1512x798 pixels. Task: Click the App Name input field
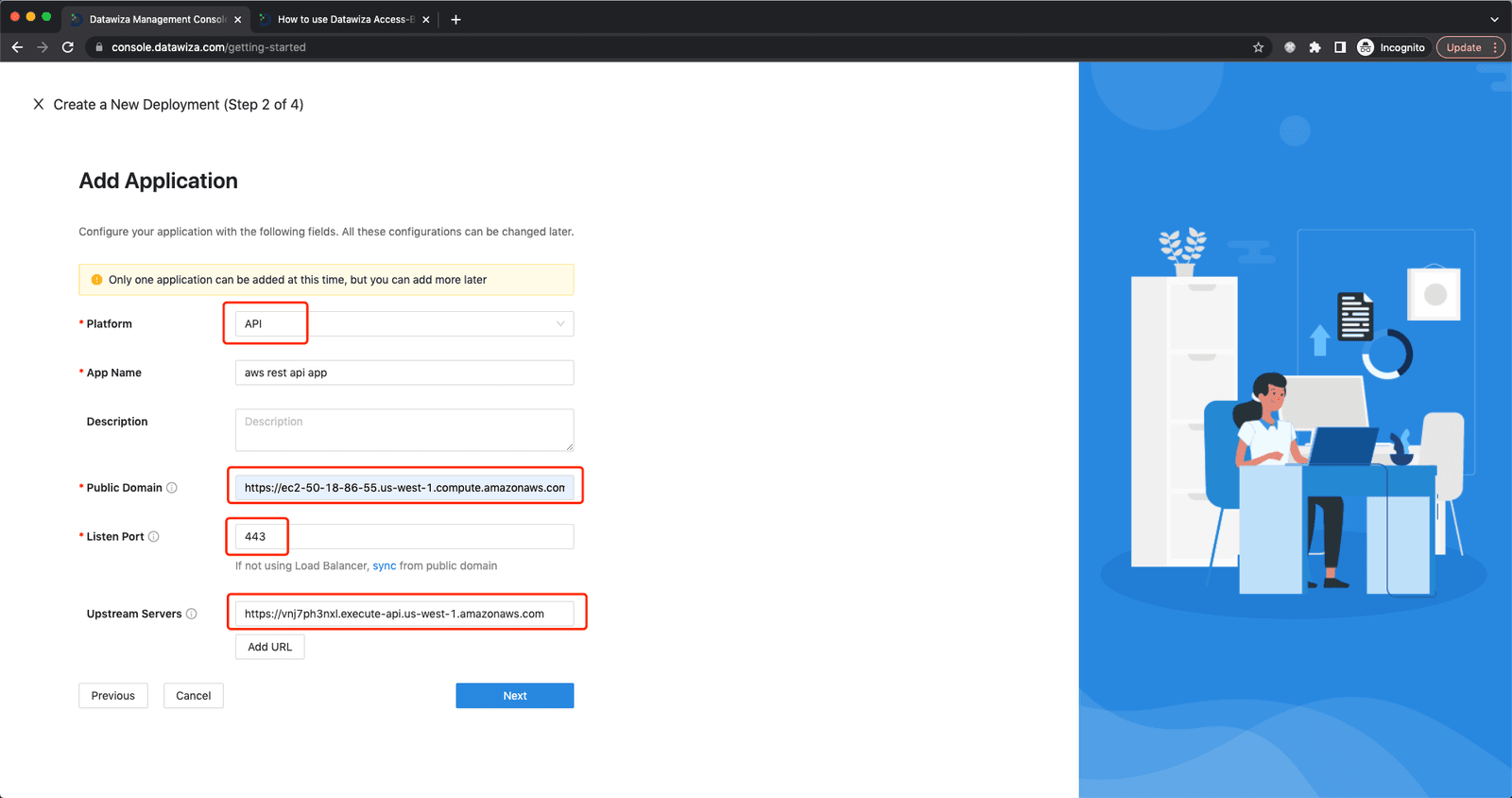tap(404, 373)
